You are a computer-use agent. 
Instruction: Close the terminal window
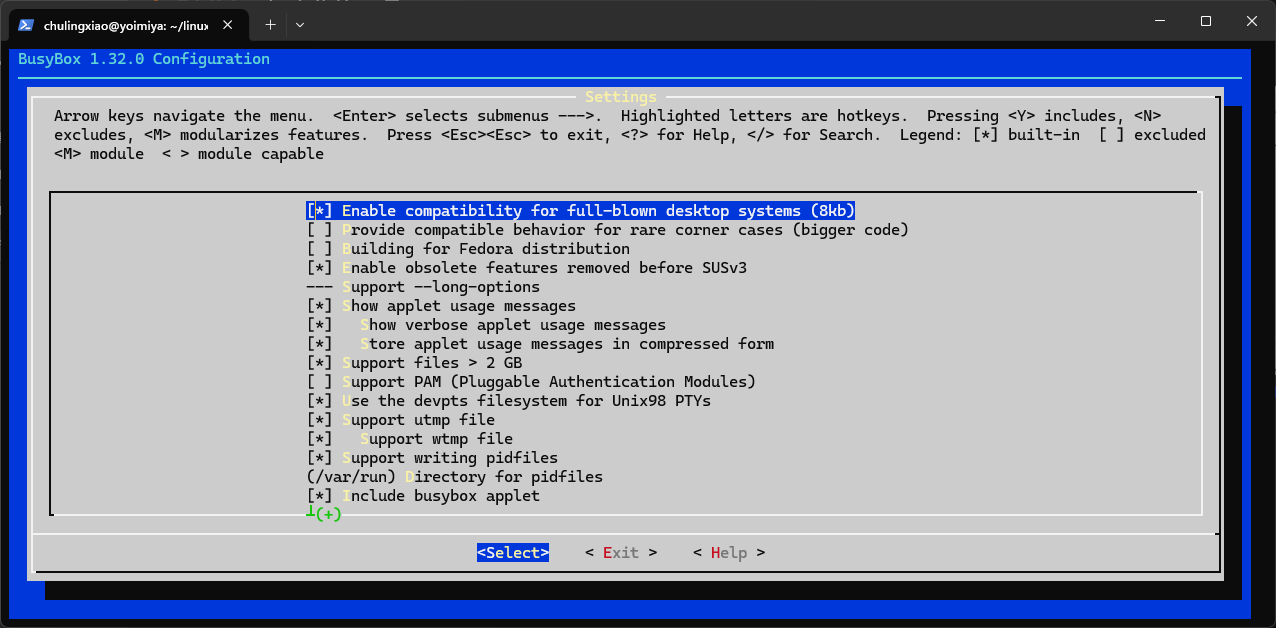point(1251,21)
